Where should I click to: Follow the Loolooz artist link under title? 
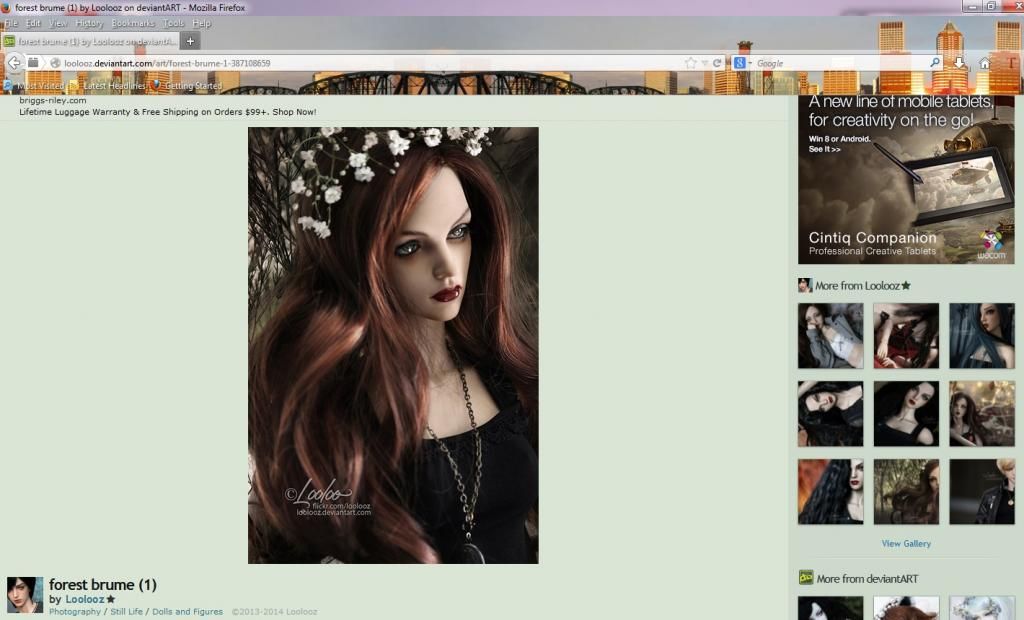(x=85, y=599)
